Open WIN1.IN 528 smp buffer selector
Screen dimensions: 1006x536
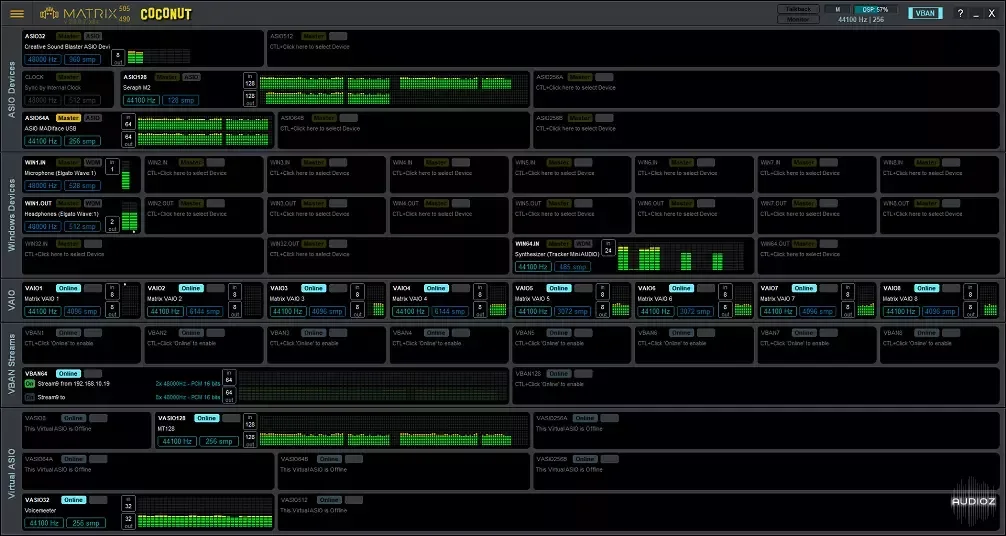[x=83, y=186]
